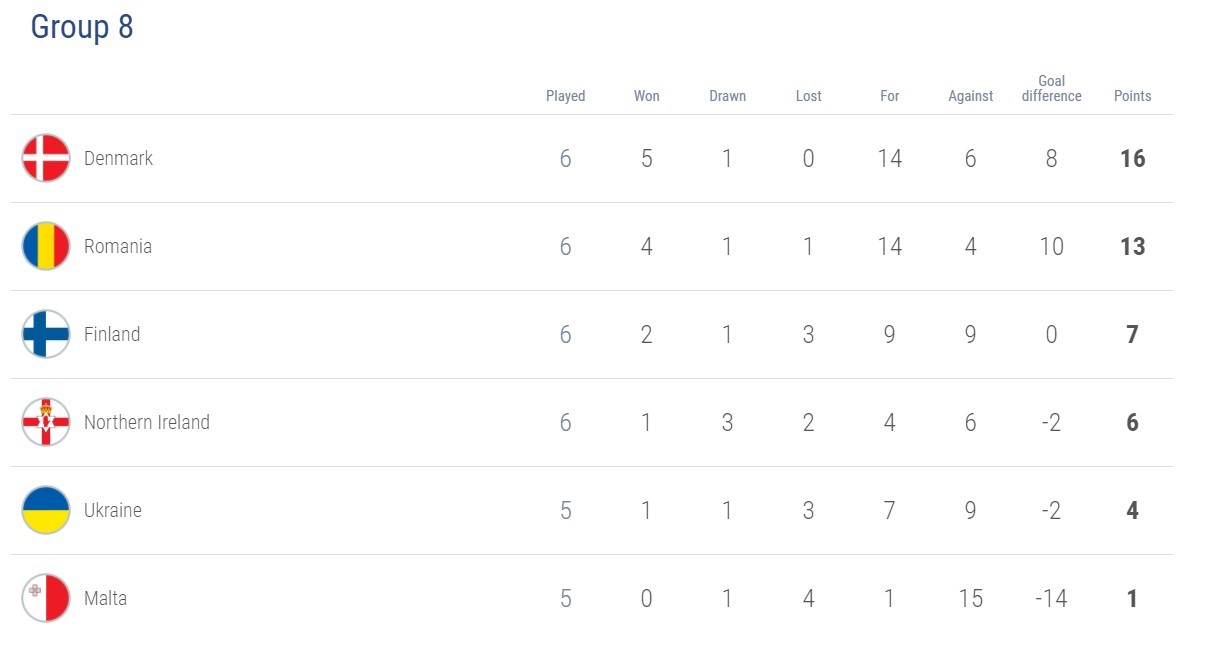
Task: Select the Northern Ireland team name
Action: pos(147,422)
